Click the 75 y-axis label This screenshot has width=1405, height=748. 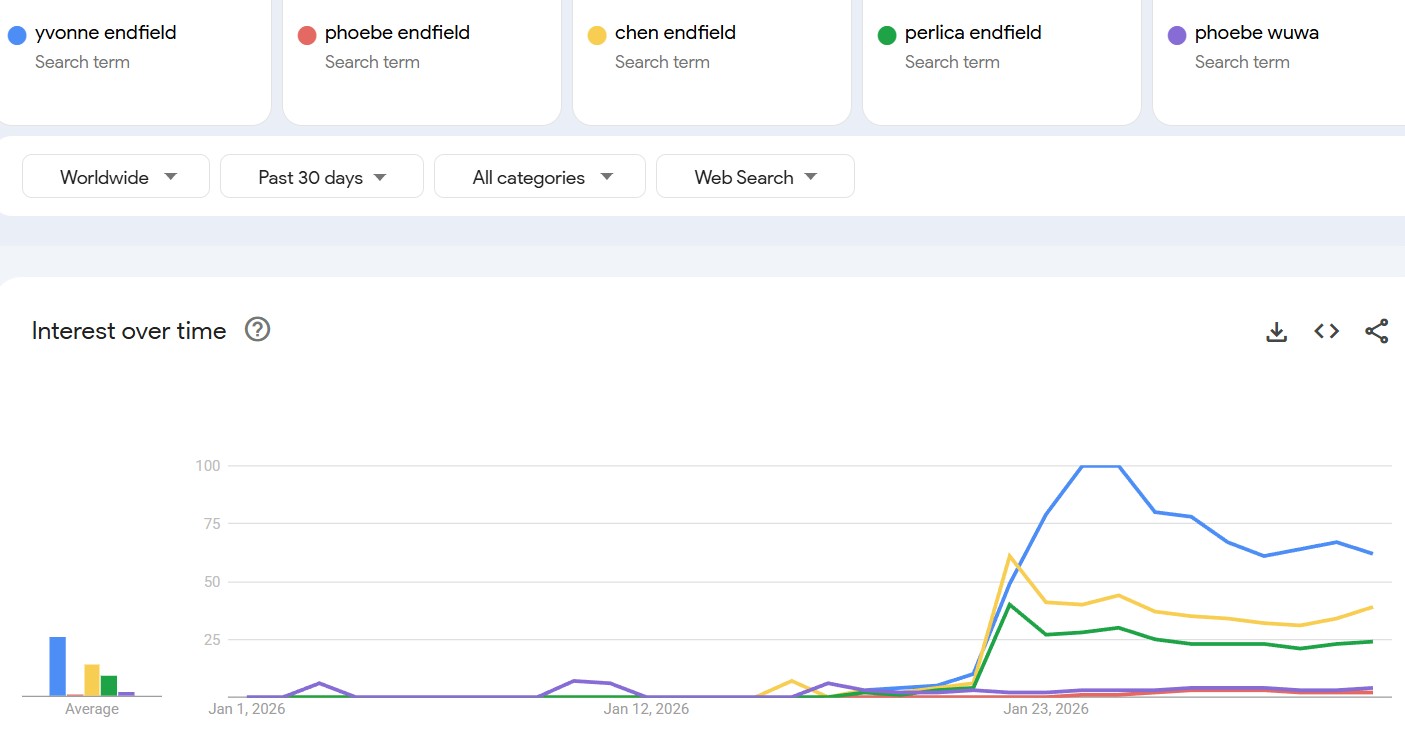click(x=212, y=523)
